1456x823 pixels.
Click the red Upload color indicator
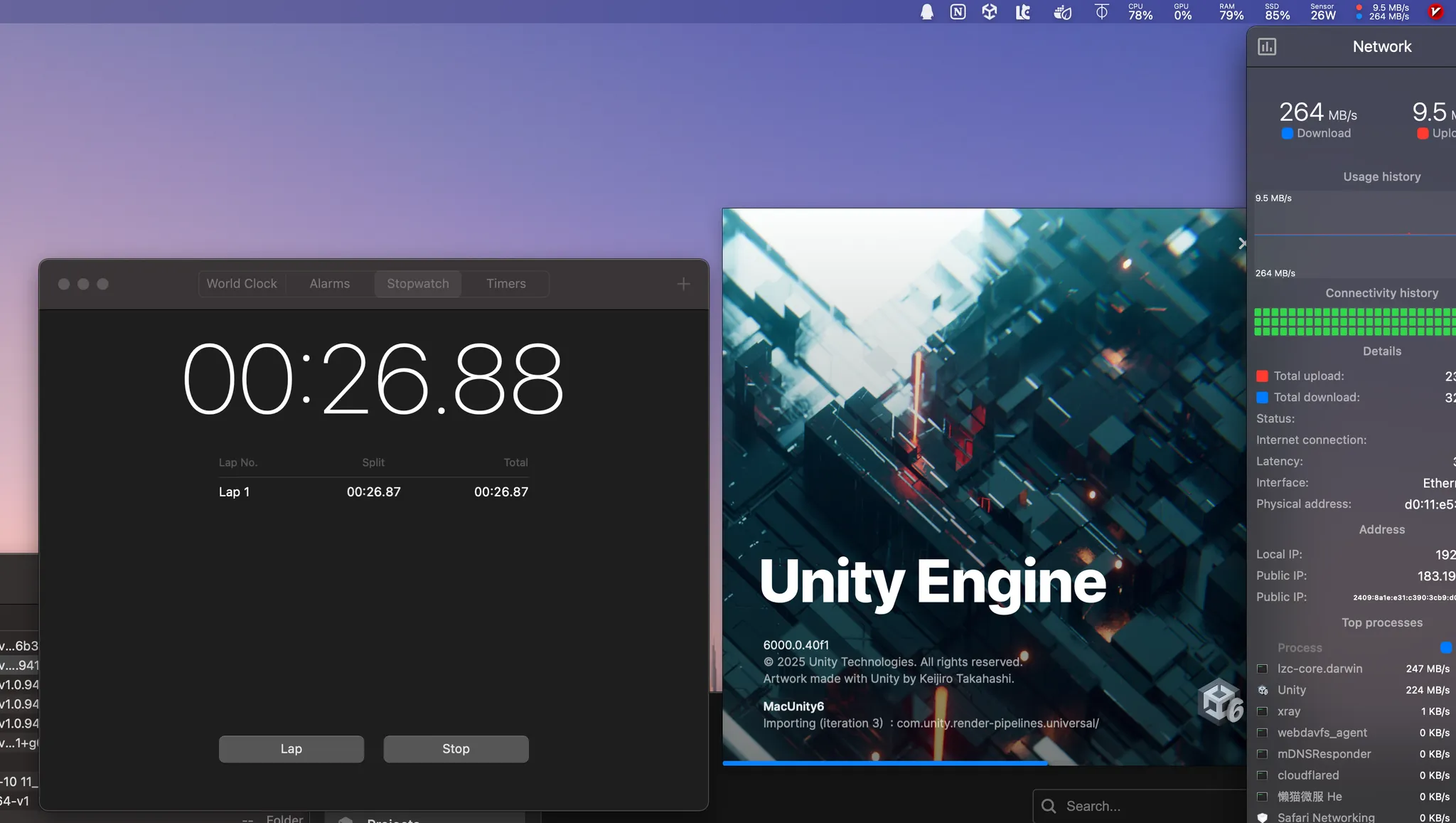pos(1423,134)
